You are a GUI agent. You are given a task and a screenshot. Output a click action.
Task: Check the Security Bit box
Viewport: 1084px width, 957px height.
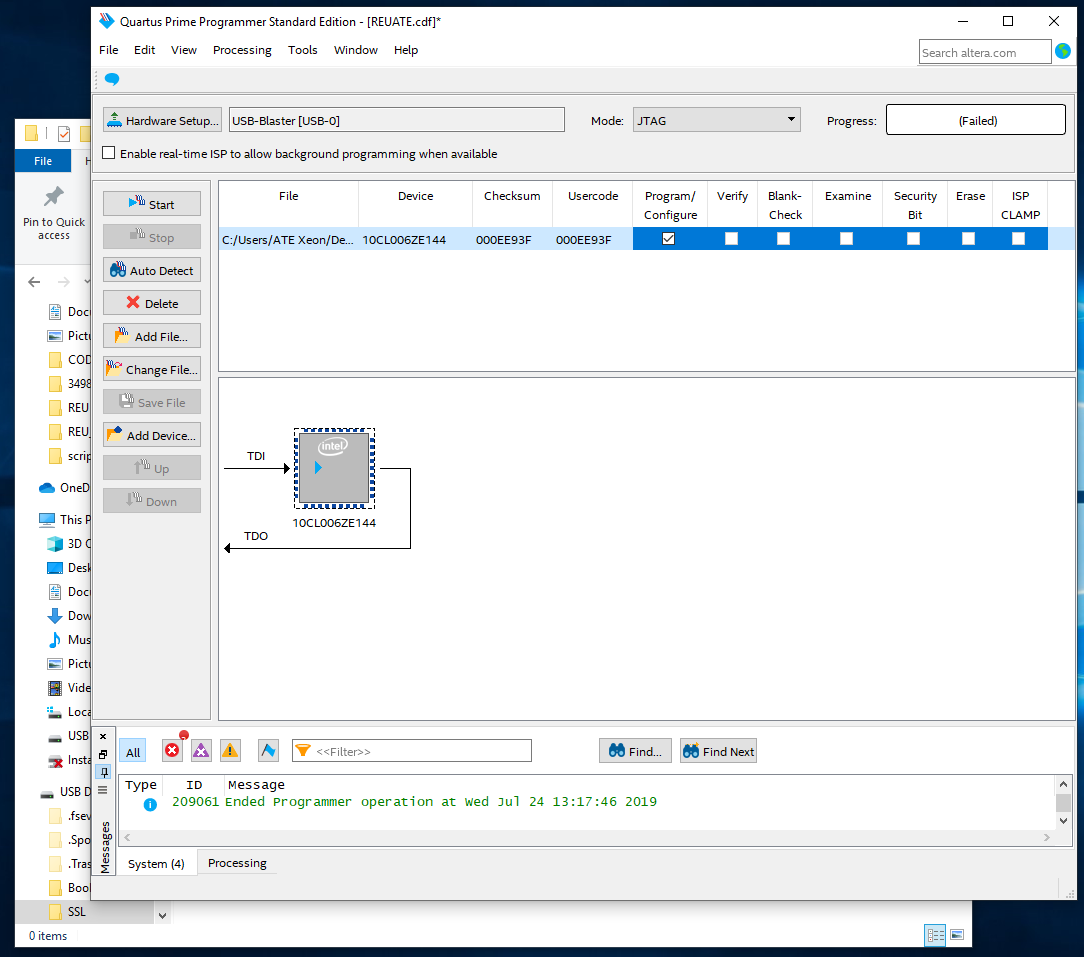click(913, 239)
